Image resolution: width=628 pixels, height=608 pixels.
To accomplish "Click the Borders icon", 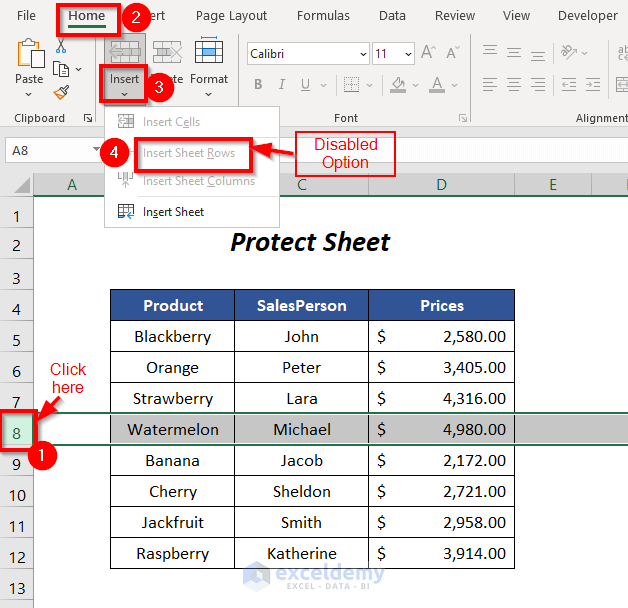I will (351, 85).
